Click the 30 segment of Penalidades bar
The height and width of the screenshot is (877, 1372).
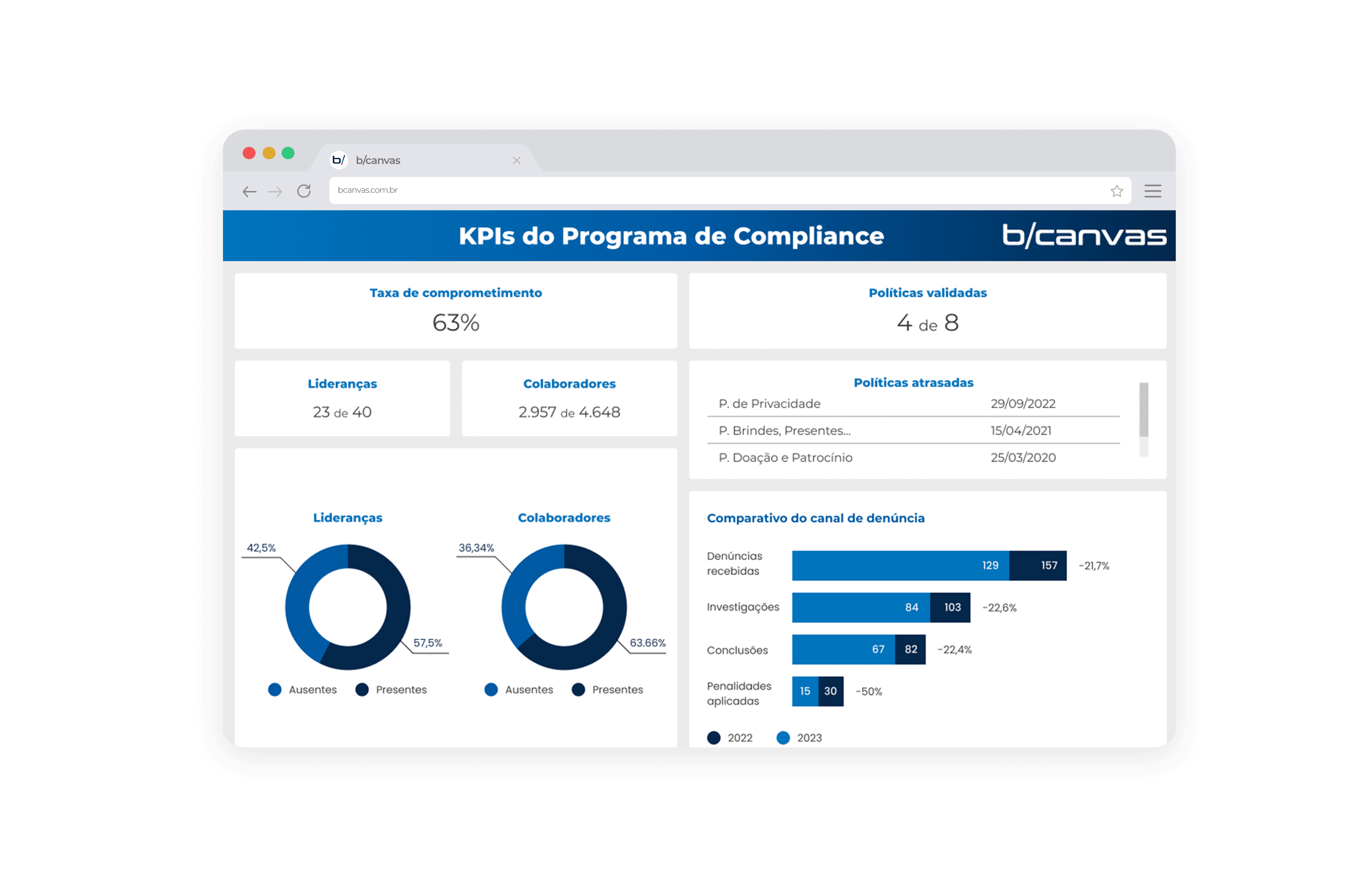[831, 691]
